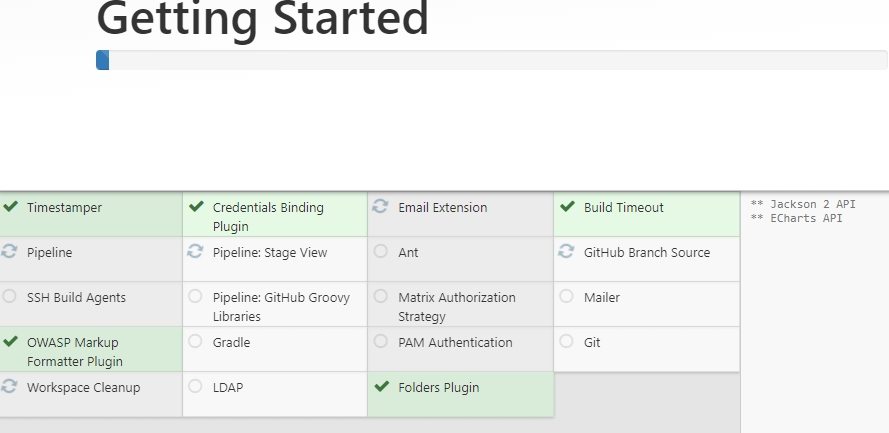
Task: Click the pending circle beside Matrix Authorization Strategy
Action: click(380, 296)
